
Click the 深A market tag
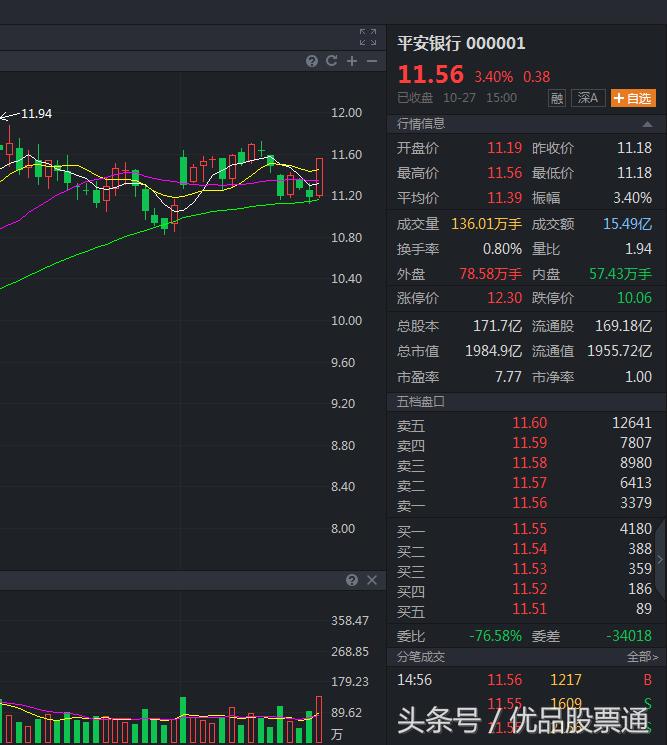pos(588,98)
